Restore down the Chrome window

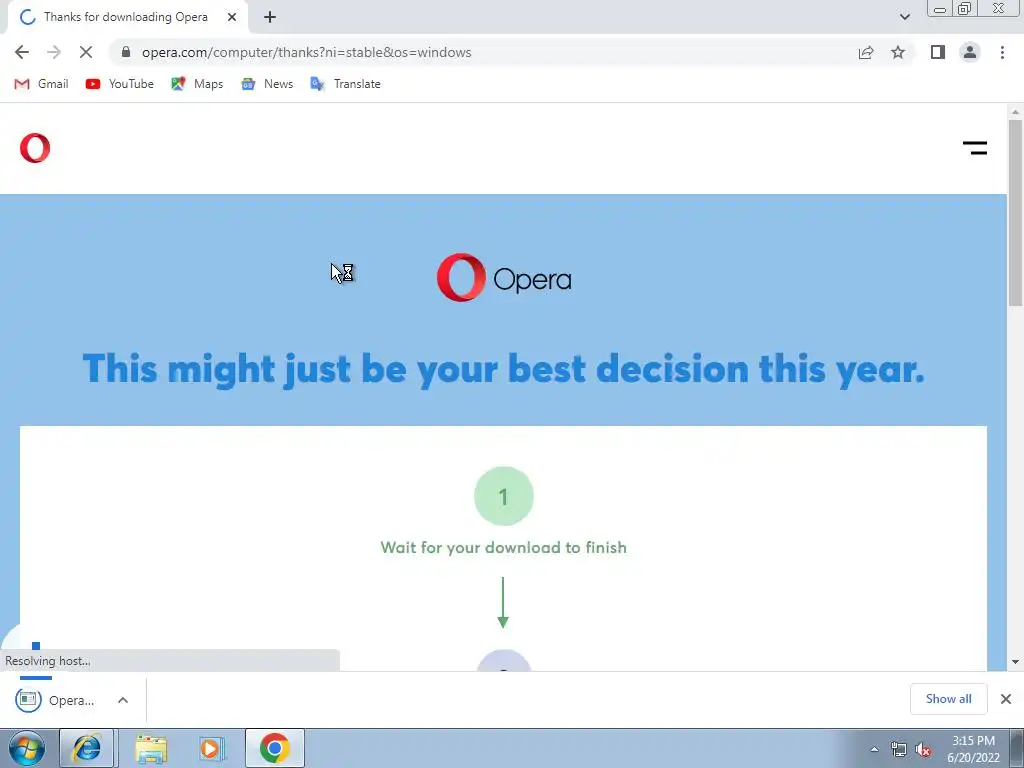pyautogui.click(x=964, y=9)
